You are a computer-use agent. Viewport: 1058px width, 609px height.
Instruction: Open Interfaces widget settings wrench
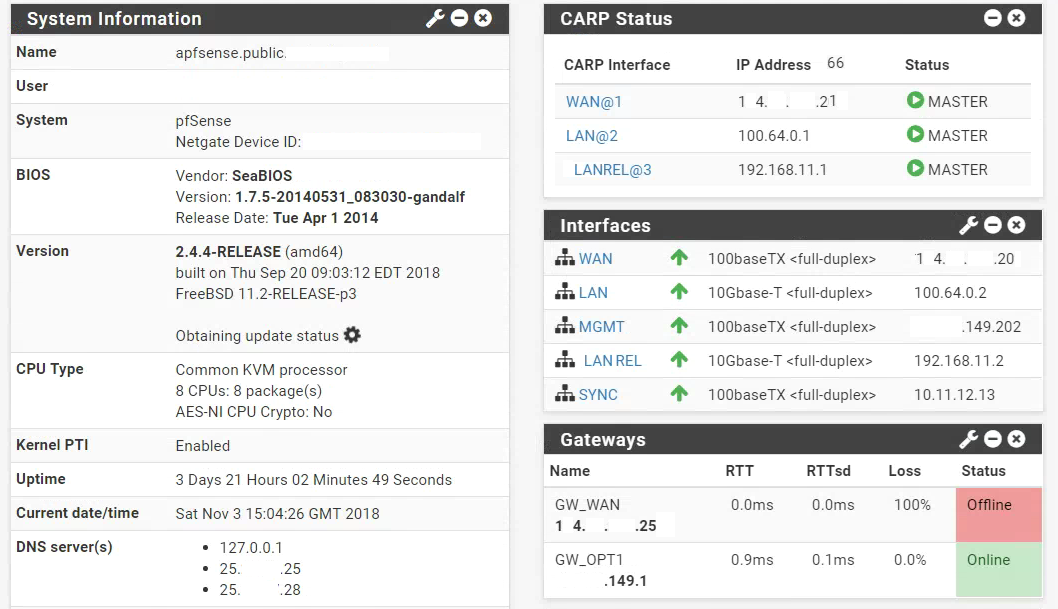click(968, 225)
